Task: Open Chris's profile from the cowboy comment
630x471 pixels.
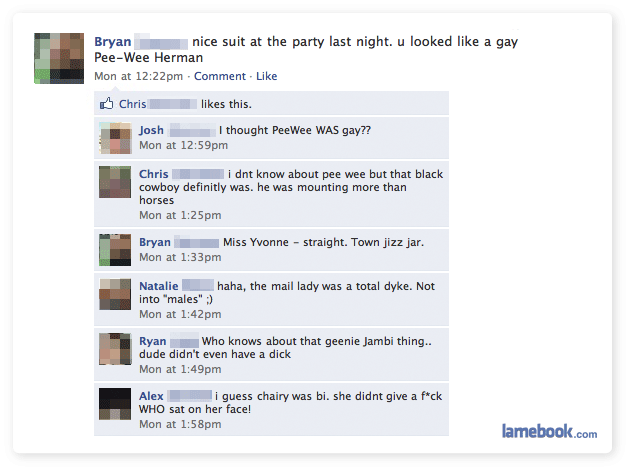Action: coord(153,174)
